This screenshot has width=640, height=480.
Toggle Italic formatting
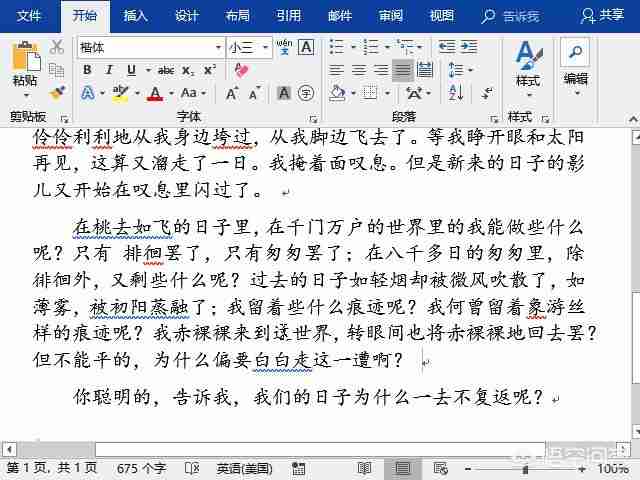[107, 70]
